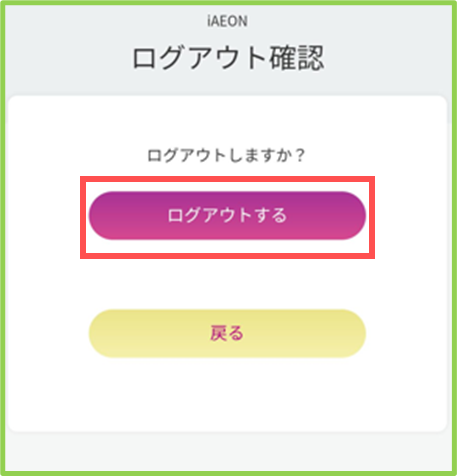
Task: Click the 戻る button
Action: coord(227,333)
